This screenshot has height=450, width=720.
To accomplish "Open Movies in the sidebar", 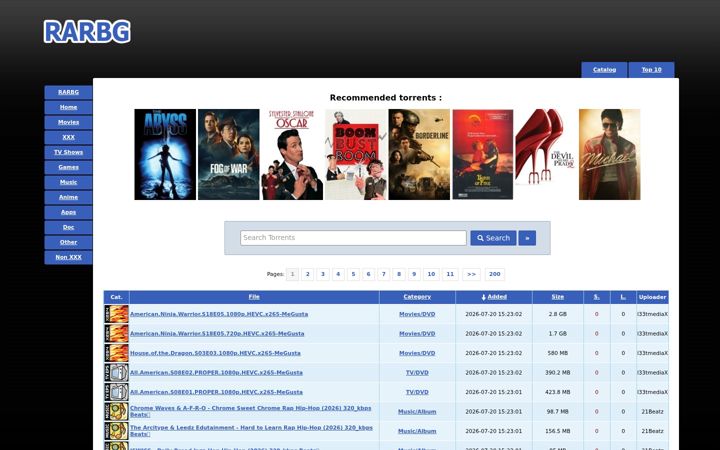I will pos(68,122).
